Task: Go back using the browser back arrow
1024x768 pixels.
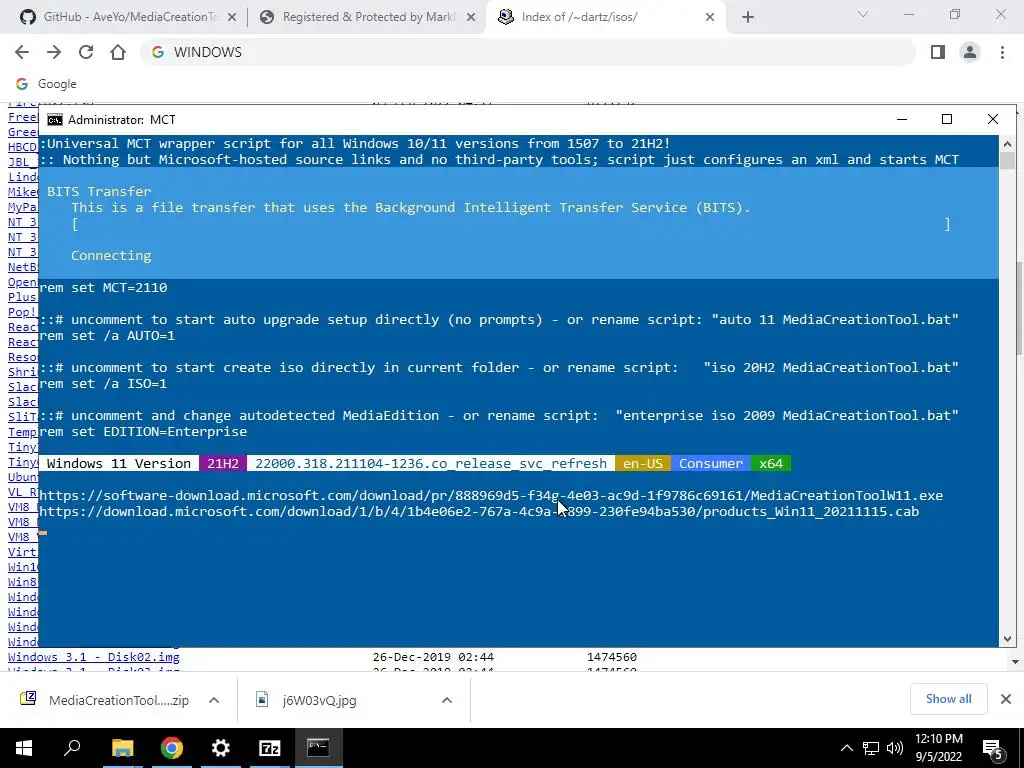Action: pyautogui.click(x=22, y=52)
